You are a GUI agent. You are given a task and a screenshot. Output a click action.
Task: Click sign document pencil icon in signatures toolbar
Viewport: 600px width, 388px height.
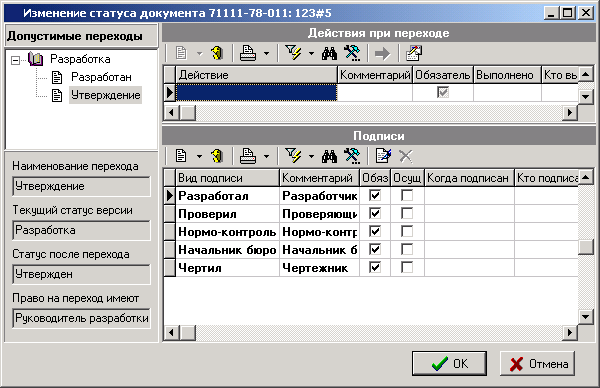tap(383, 156)
